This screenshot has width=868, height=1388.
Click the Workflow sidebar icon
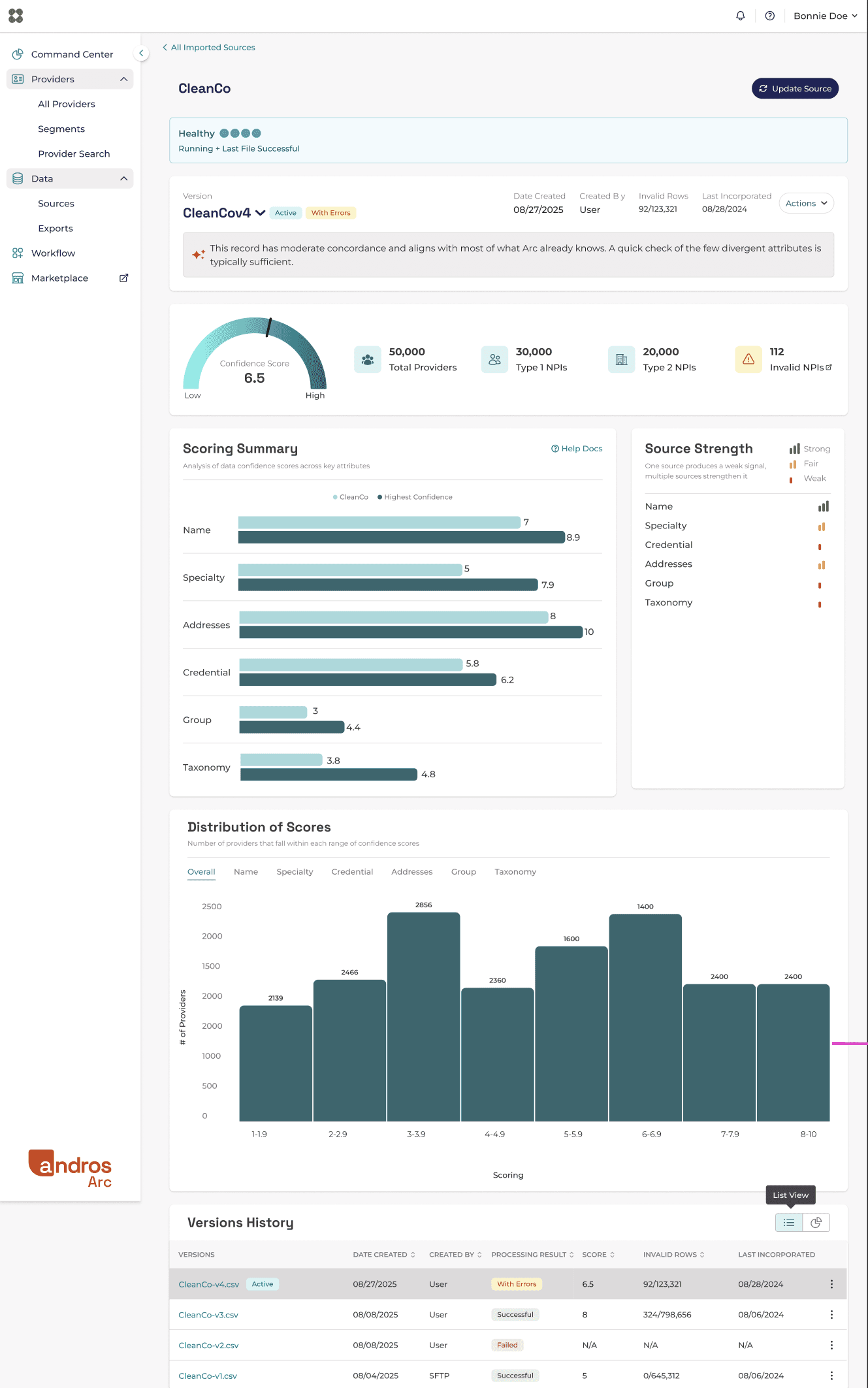tap(18, 253)
